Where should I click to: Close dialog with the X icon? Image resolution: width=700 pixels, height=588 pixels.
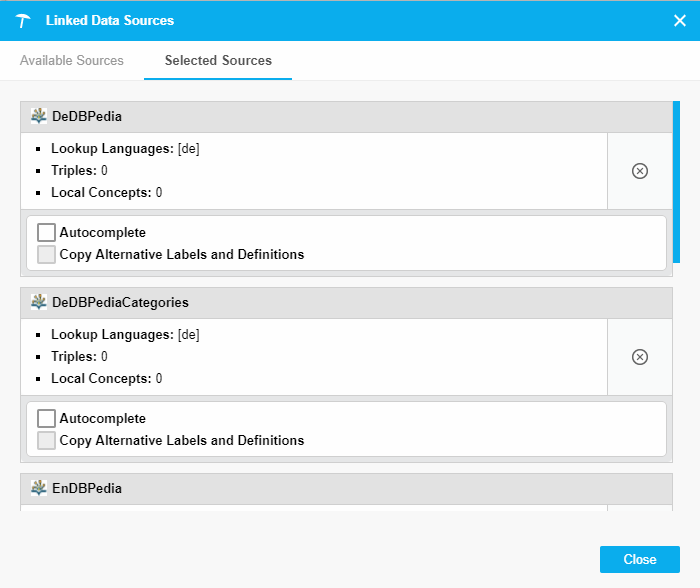[680, 20]
